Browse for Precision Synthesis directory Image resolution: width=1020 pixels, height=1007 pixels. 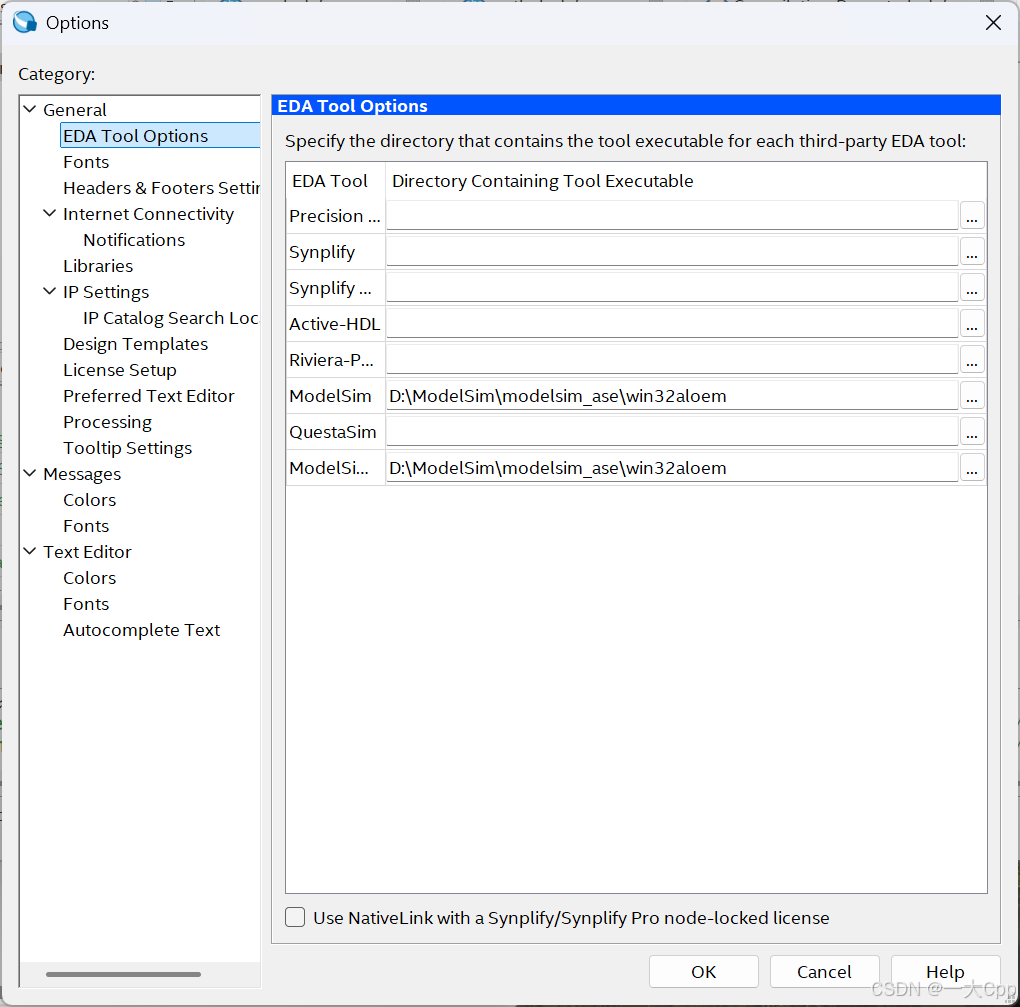tap(972, 216)
